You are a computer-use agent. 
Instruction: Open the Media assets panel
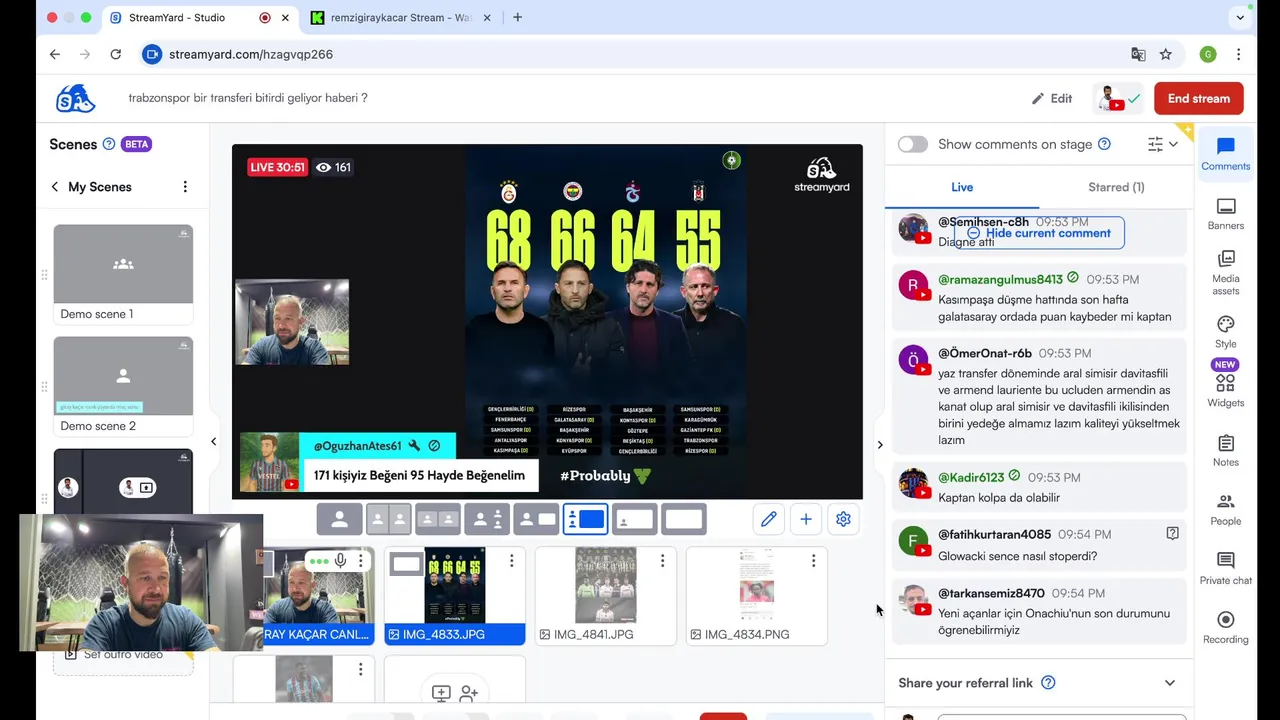click(1226, 273)
